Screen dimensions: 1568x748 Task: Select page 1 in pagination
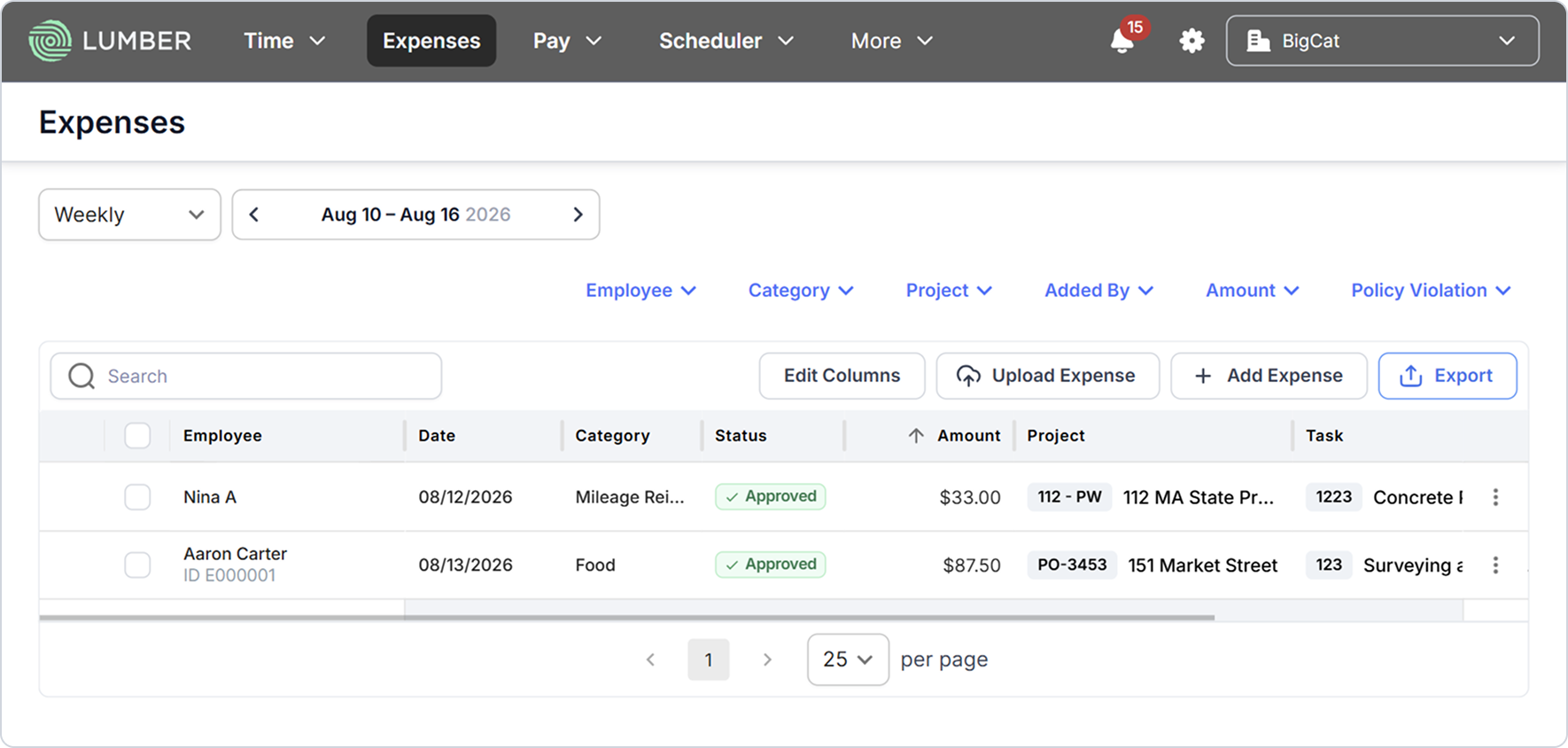[709, 659]
